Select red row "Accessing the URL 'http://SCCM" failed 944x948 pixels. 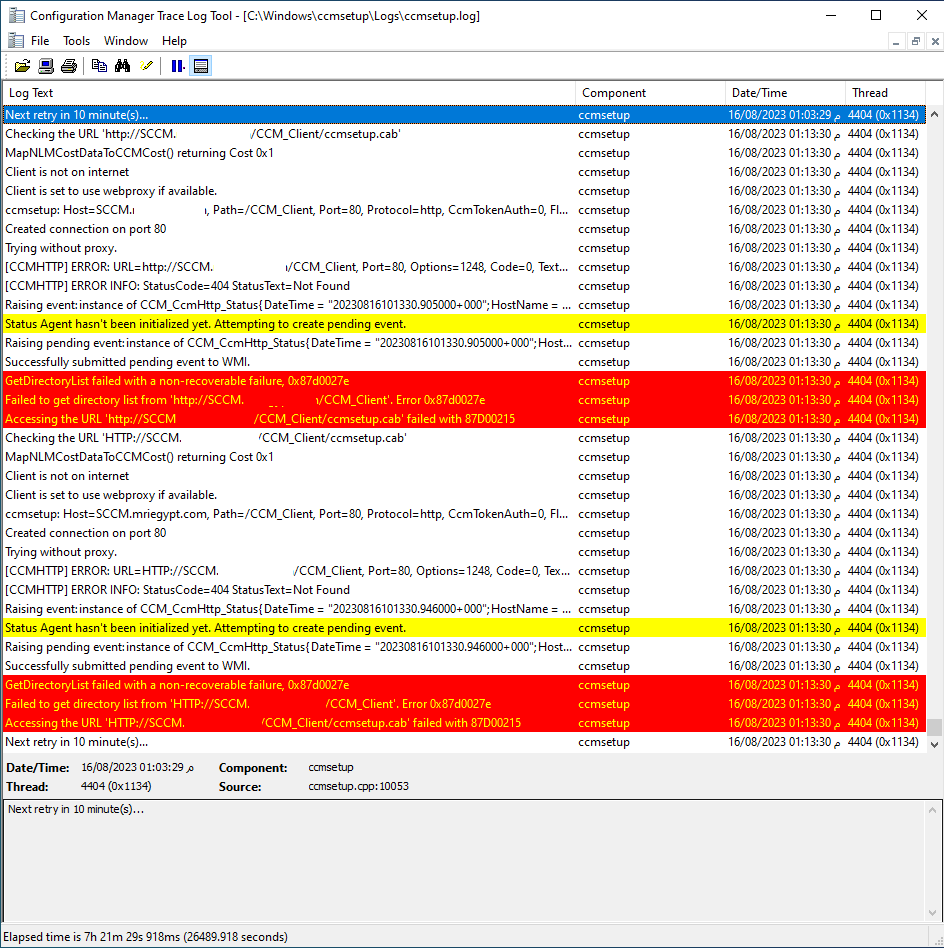[x=464, y=419]
